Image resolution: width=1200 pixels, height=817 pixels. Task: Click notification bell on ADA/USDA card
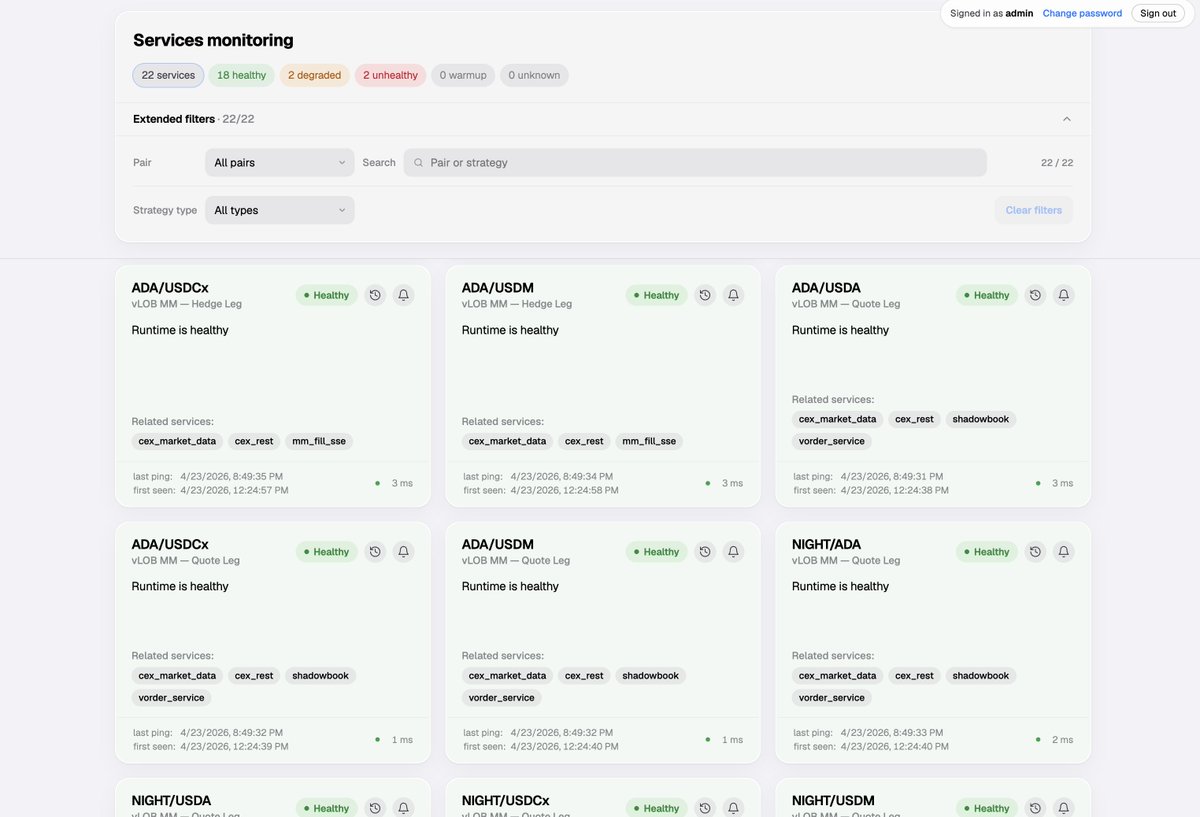(1064, 295)
